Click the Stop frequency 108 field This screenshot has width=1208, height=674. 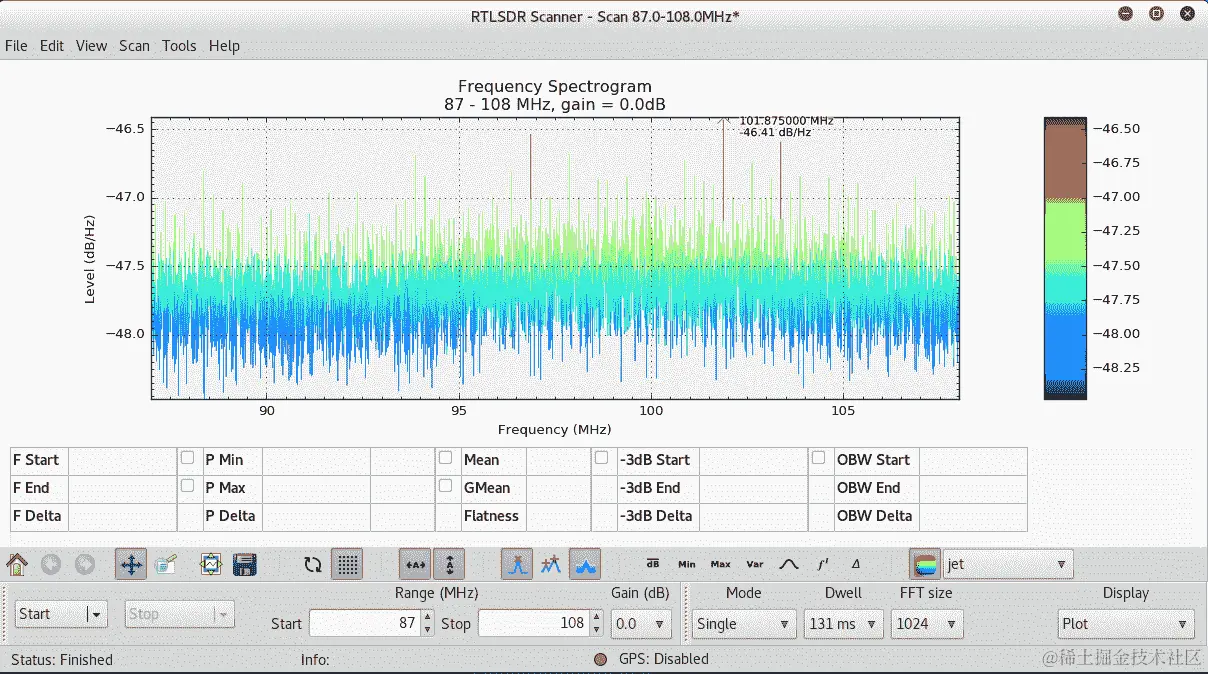point(533,623)
